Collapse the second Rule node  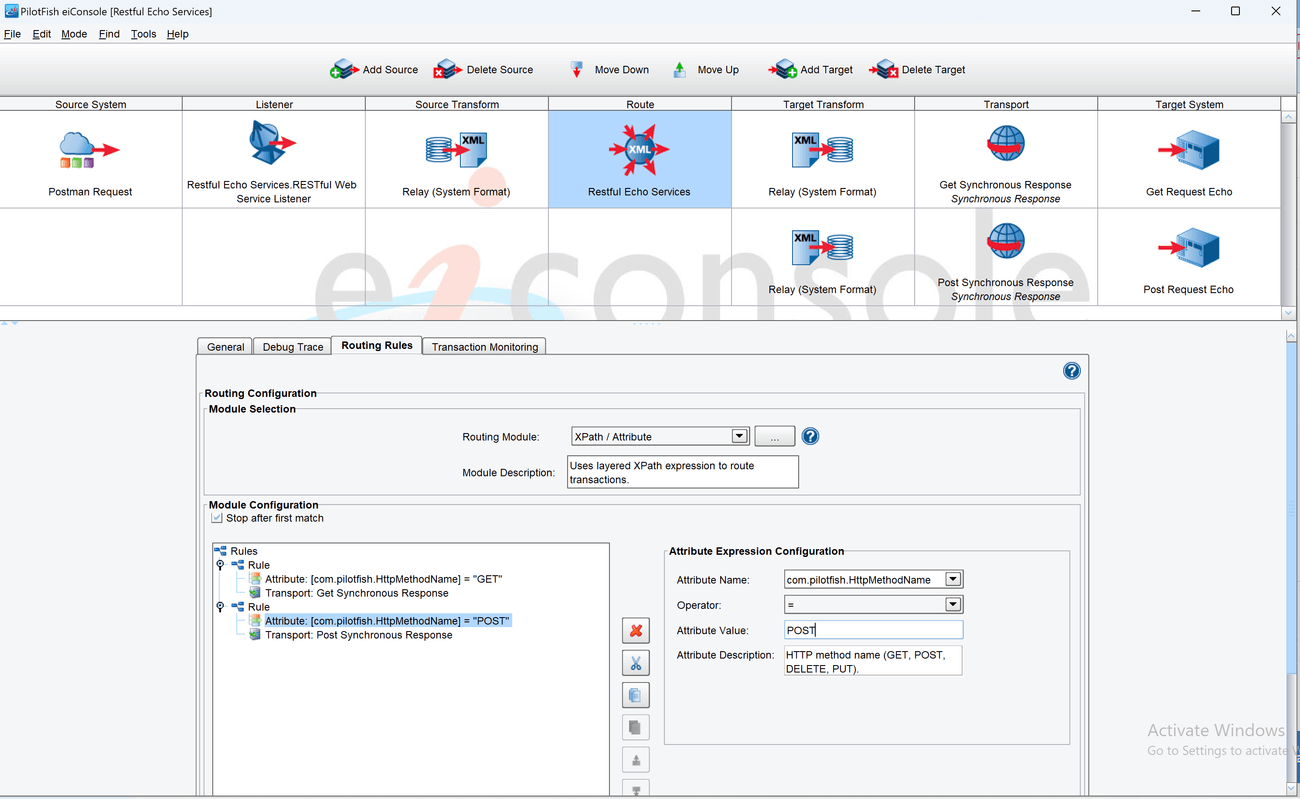(x=220, y=607)
